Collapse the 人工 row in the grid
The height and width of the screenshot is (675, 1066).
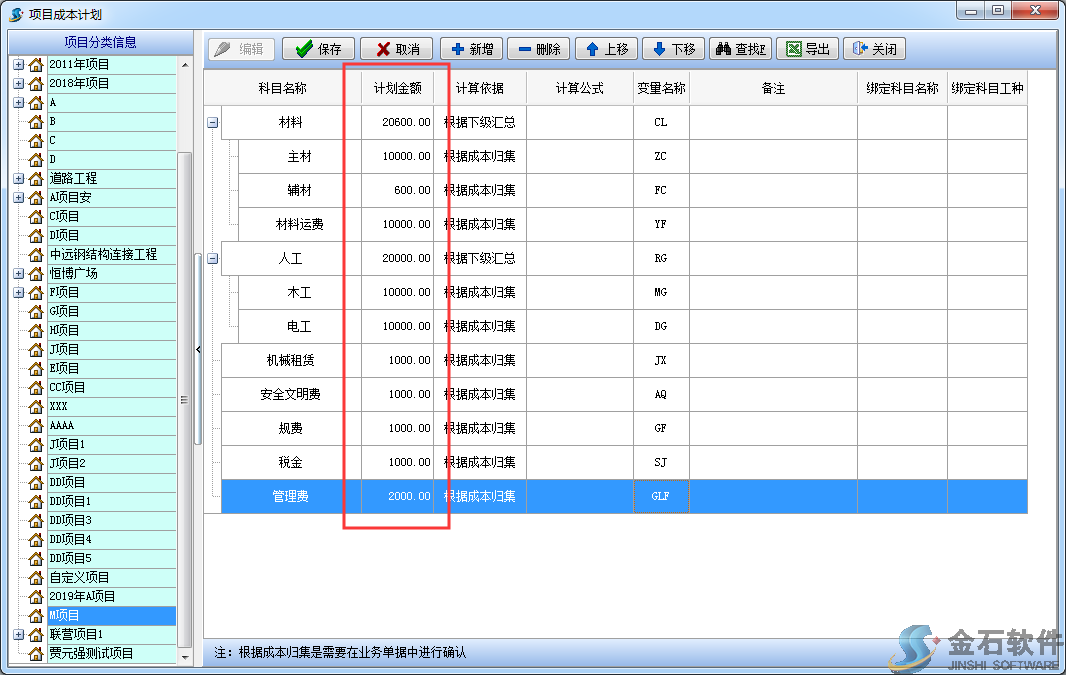[213, 257]
